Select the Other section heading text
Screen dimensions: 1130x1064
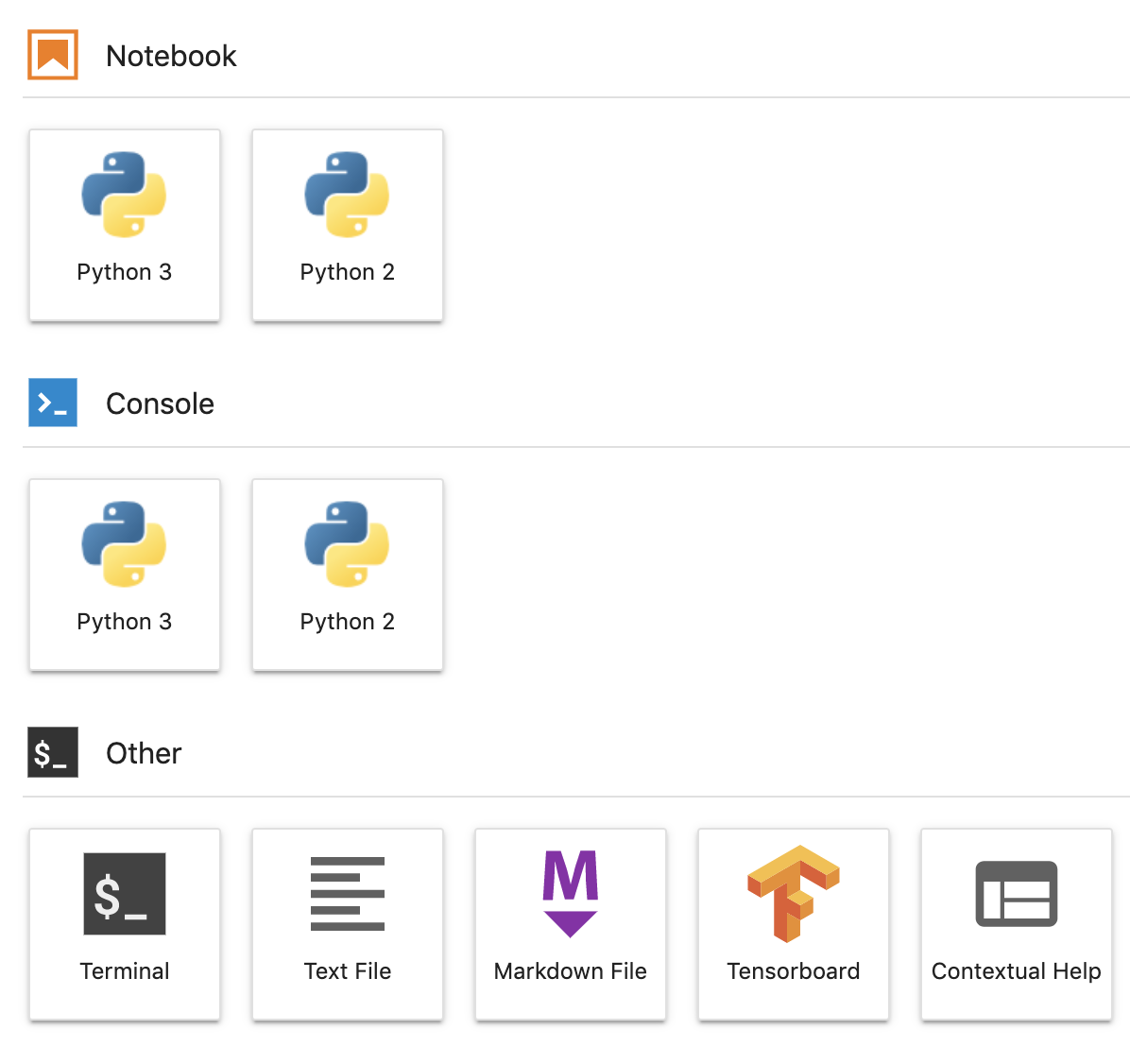tap(144, 753)
